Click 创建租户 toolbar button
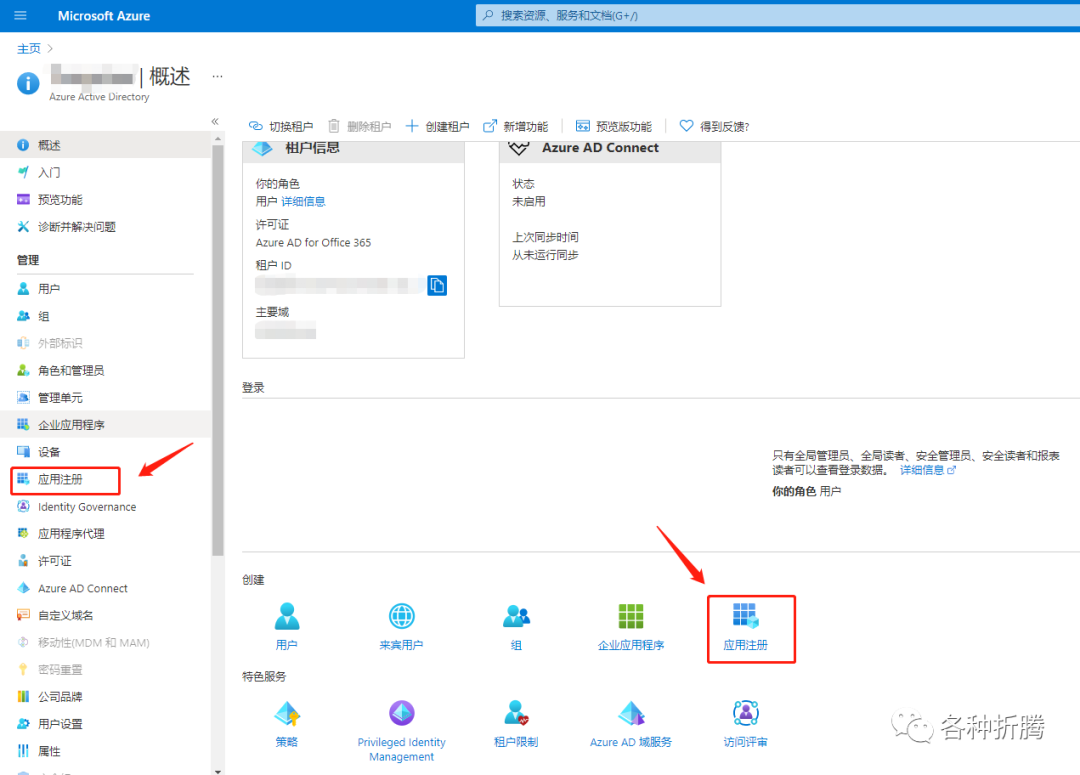Image resolution: width=1080 pixels, height=775 pixels. [437, 126]
